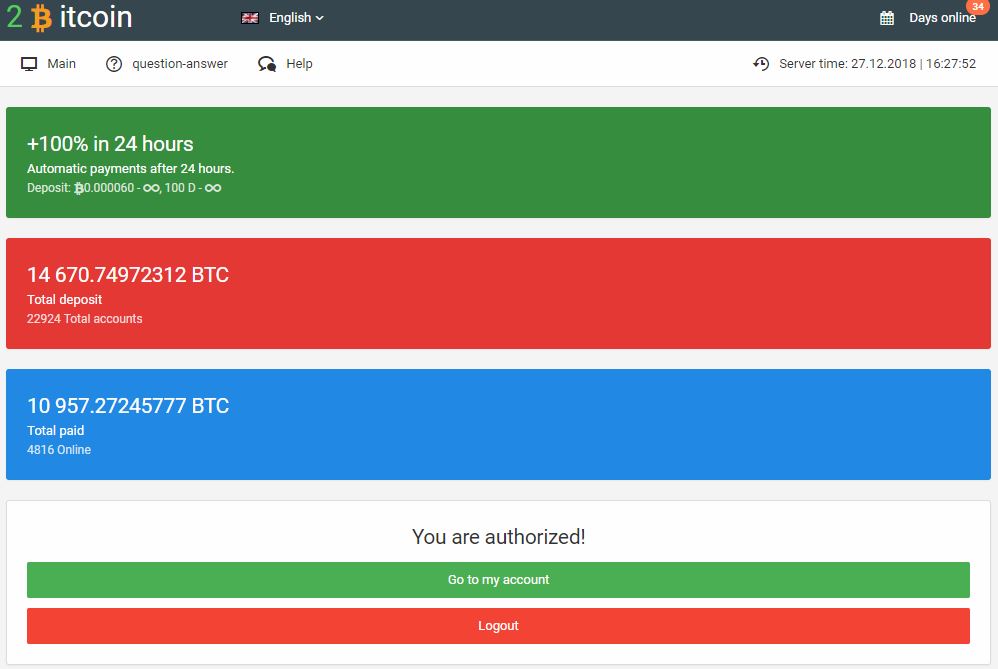
Task: Open the question-answer page
Action: tap(179, 64)
